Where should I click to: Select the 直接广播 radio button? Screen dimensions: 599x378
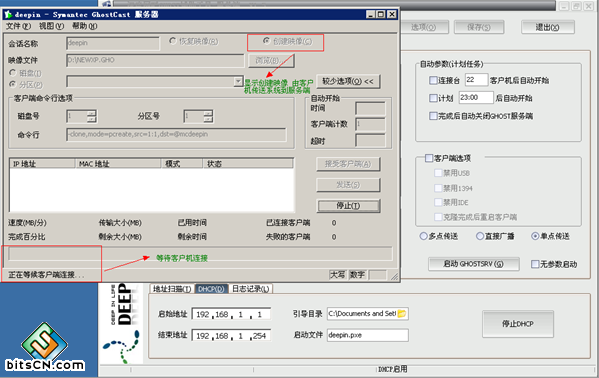point(480,236)
